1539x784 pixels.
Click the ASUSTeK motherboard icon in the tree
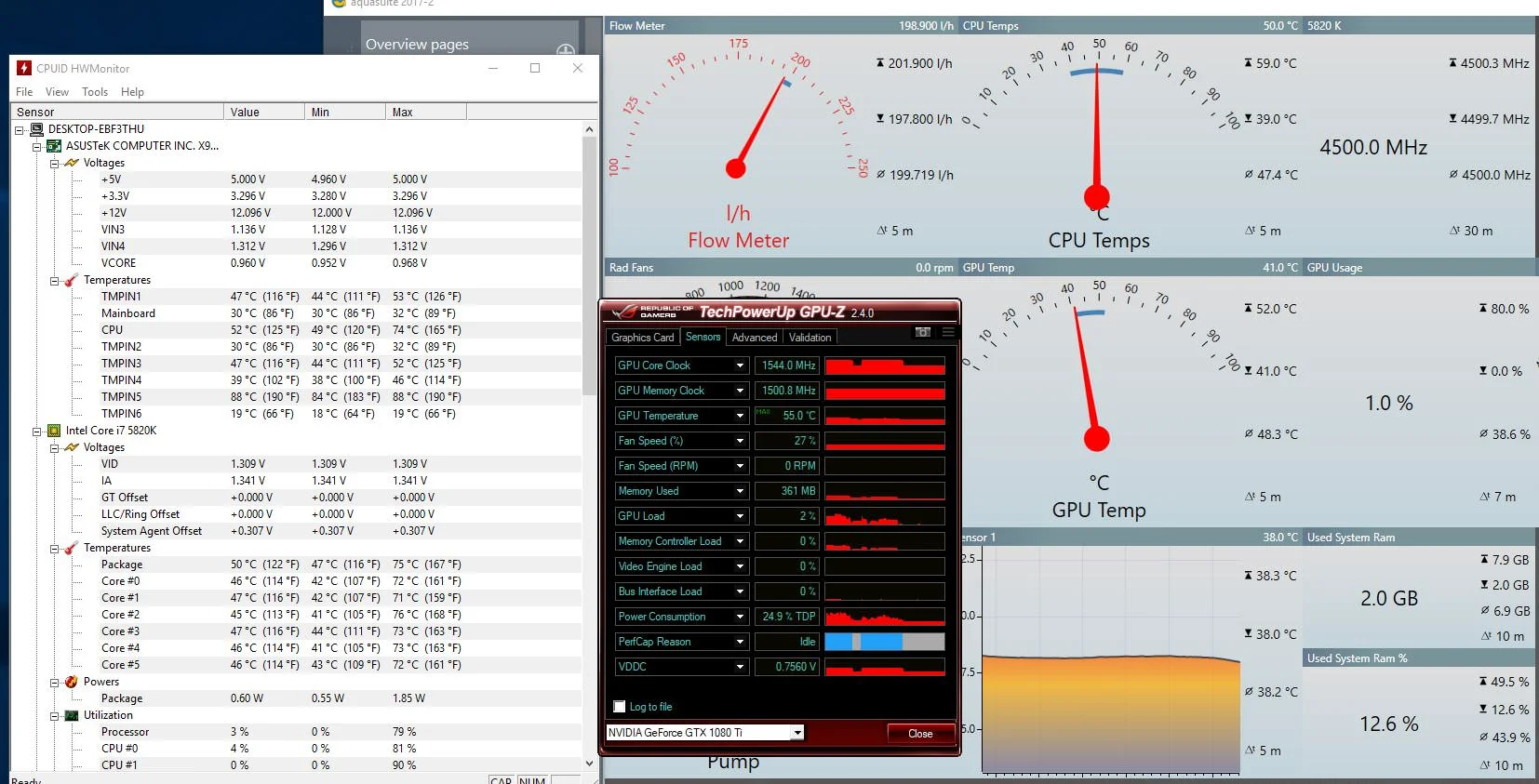55,146
